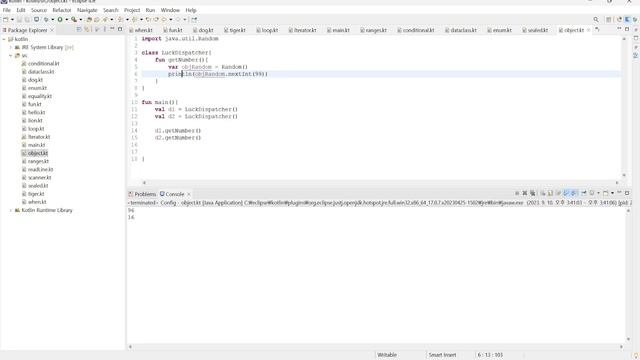Close the object.kt editor tab

coord(588,30)
